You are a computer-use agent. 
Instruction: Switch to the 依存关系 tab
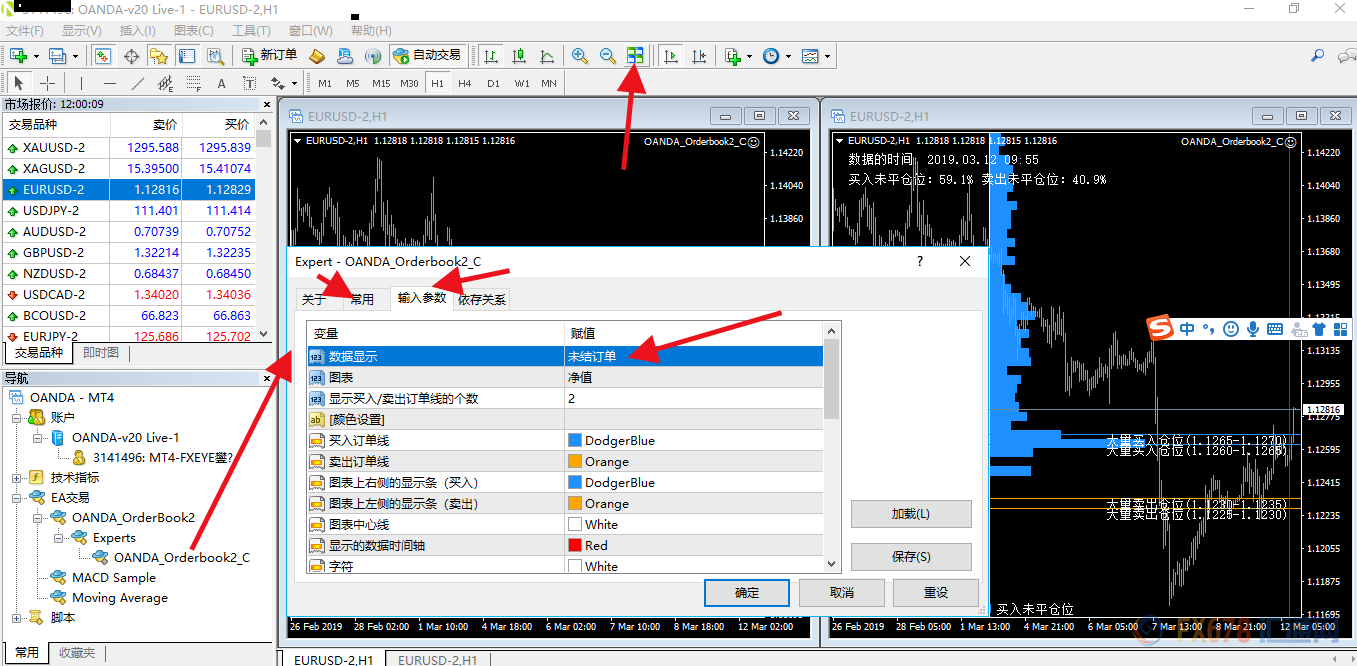(482, 299)
